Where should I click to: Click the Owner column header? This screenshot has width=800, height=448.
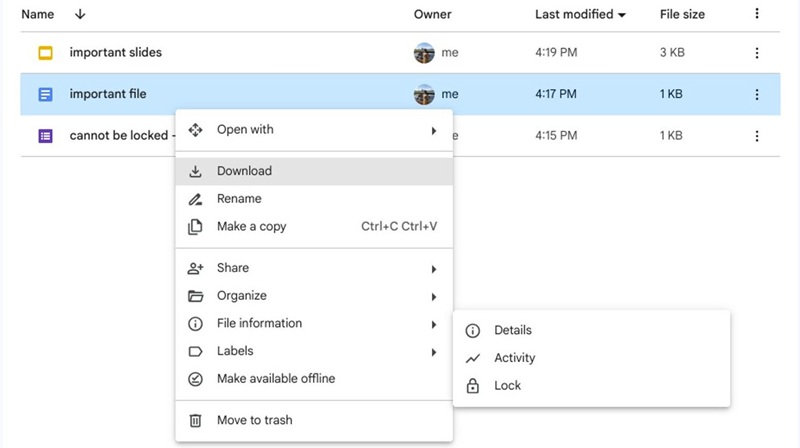[x=432, y=14]
